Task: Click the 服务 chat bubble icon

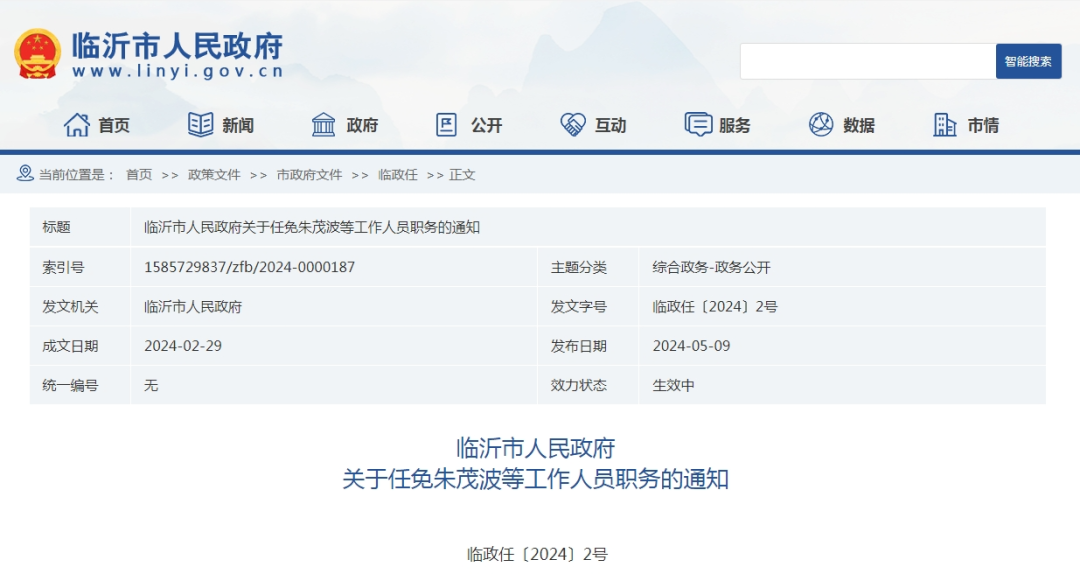Action: 698,125
